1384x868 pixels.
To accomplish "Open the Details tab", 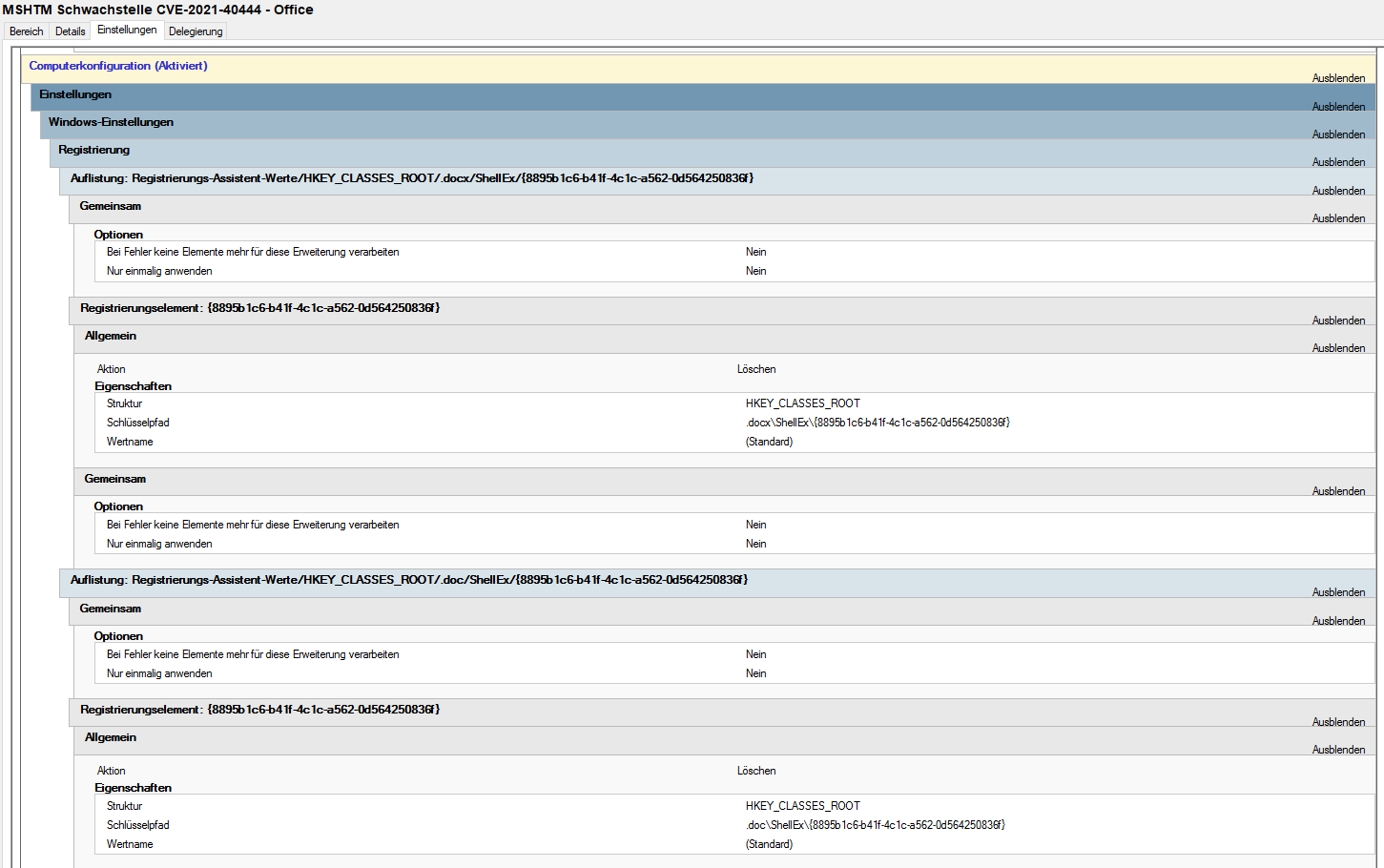I will pos(70,31).
